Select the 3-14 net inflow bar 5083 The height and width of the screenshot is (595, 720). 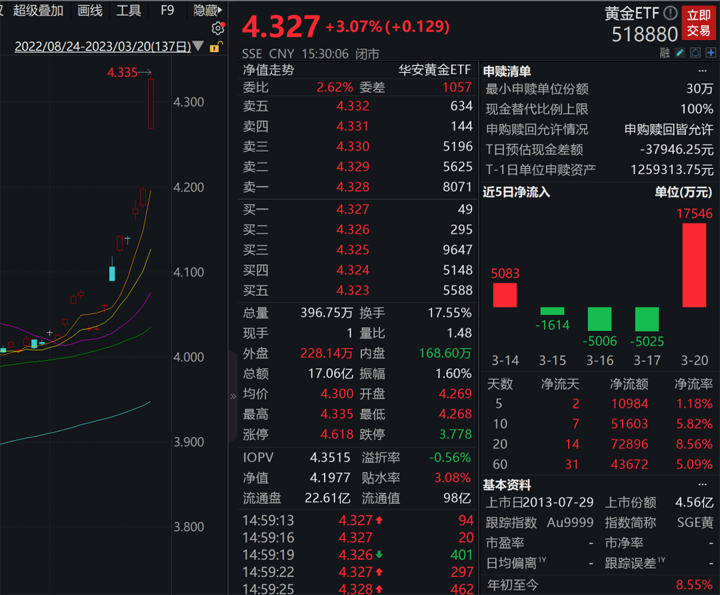[505, 295]
